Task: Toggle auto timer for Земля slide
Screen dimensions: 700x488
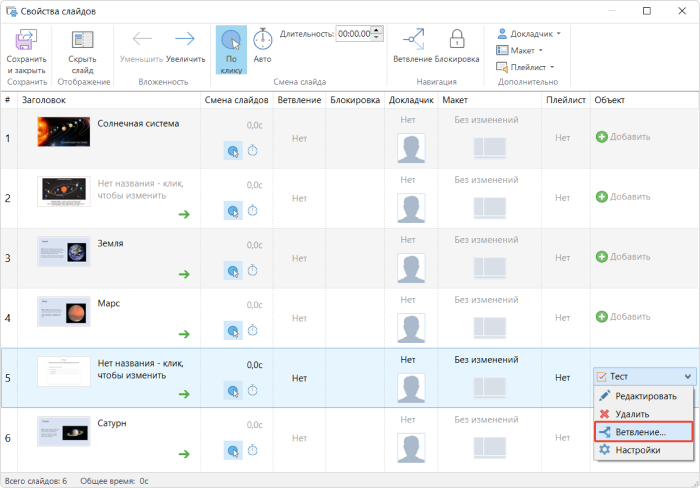Action: [253, 270]
